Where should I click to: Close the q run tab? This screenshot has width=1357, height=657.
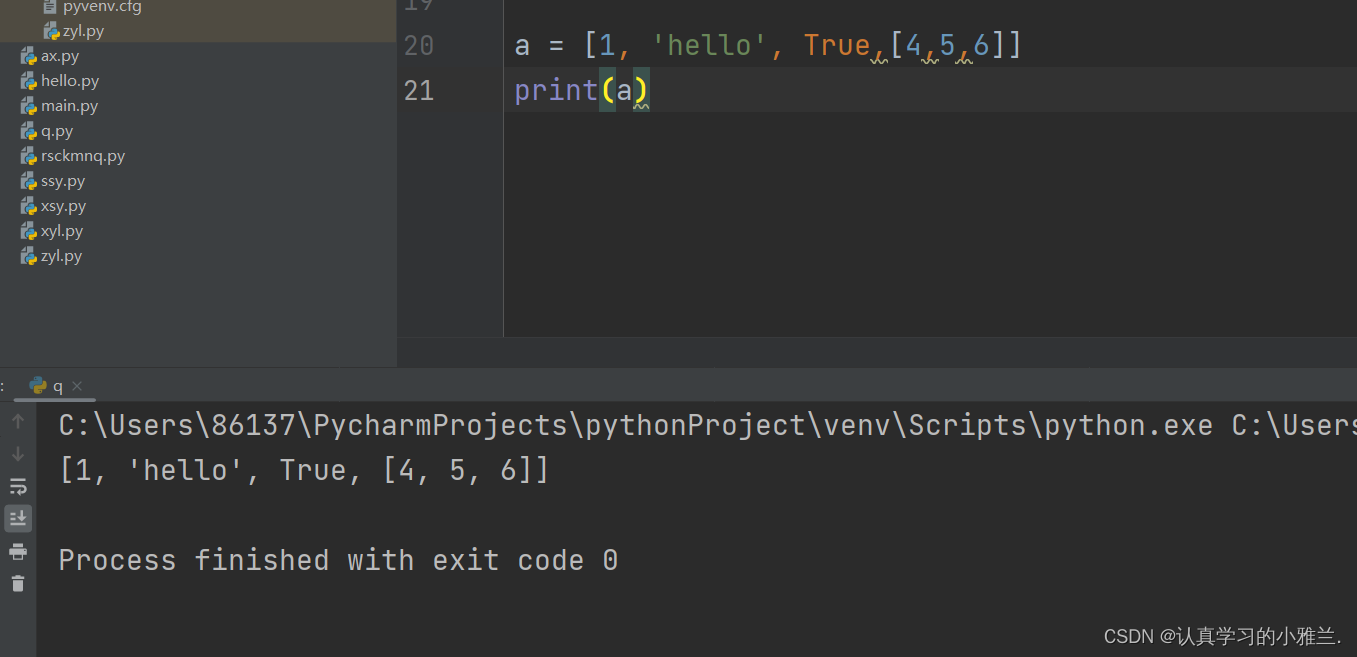click(x=77, y=386)
